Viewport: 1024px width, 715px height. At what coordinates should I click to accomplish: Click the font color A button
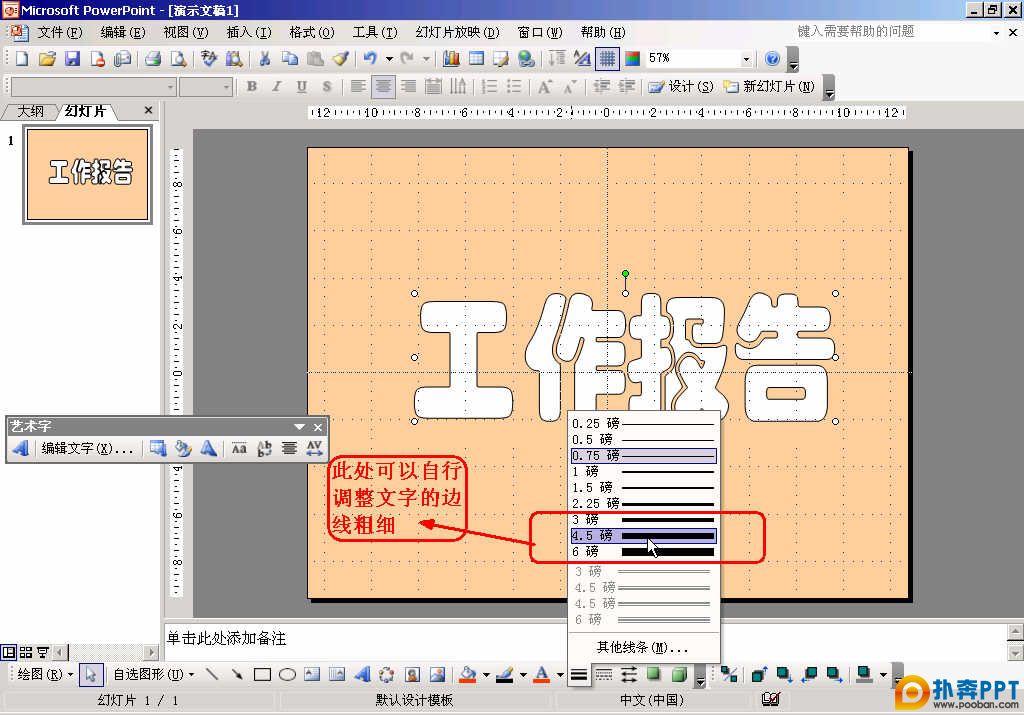[x=542, y=675]
